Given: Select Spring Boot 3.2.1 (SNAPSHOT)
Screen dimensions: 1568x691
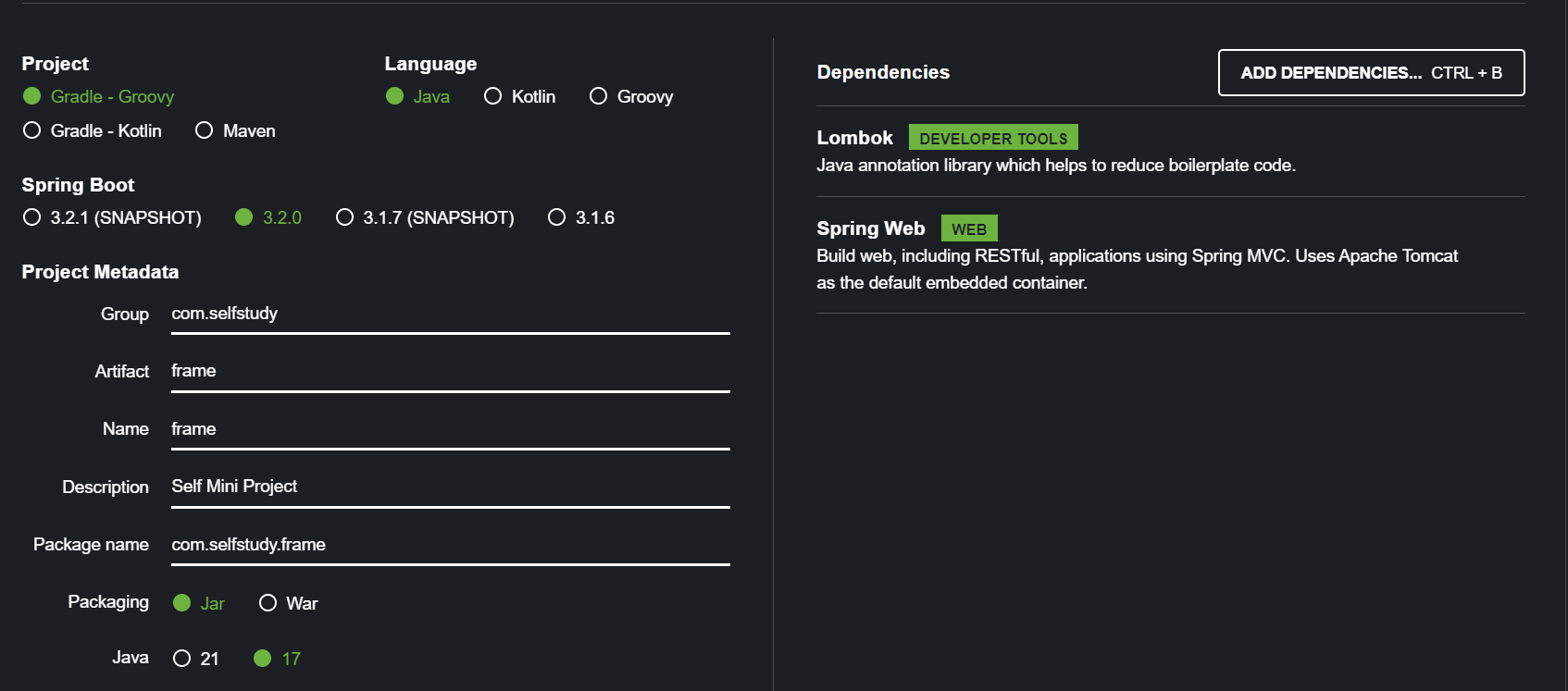Looking at the screenshot, I should pyautogui.click(x=112, y=217).
